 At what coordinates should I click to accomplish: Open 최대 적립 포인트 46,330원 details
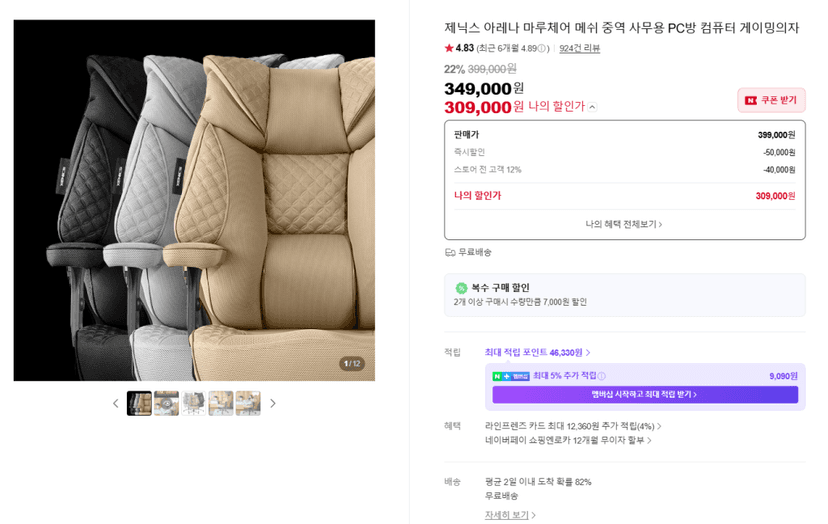pos(538,352)
